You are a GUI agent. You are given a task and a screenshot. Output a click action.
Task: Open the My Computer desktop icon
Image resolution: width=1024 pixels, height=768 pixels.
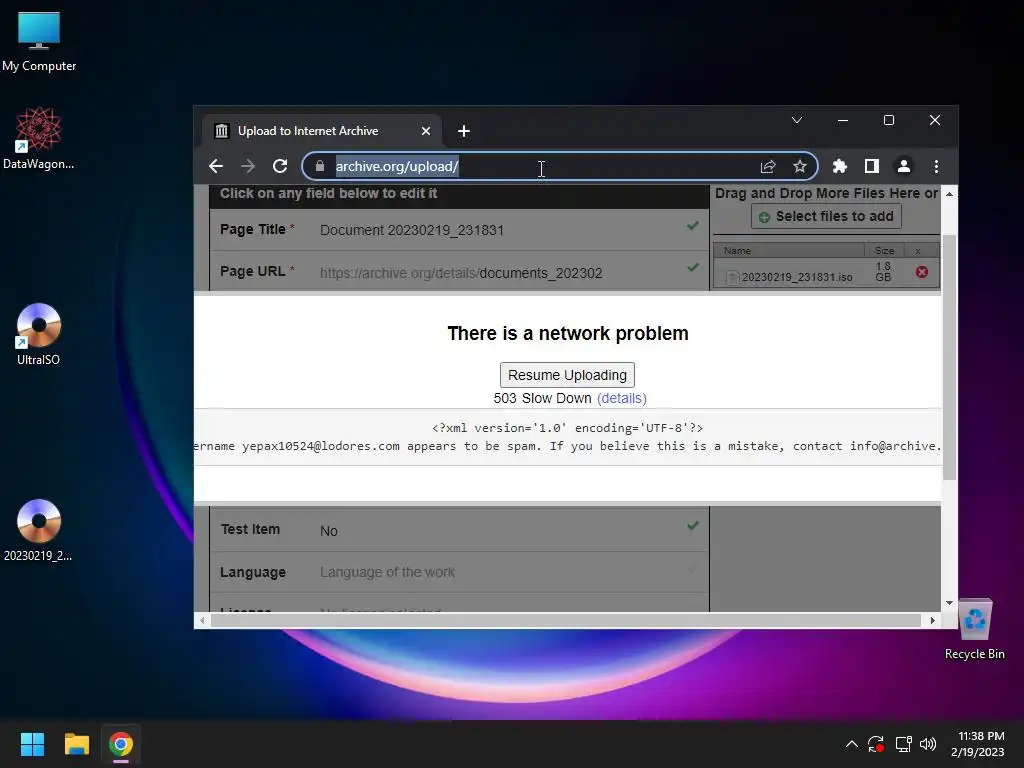39,42
